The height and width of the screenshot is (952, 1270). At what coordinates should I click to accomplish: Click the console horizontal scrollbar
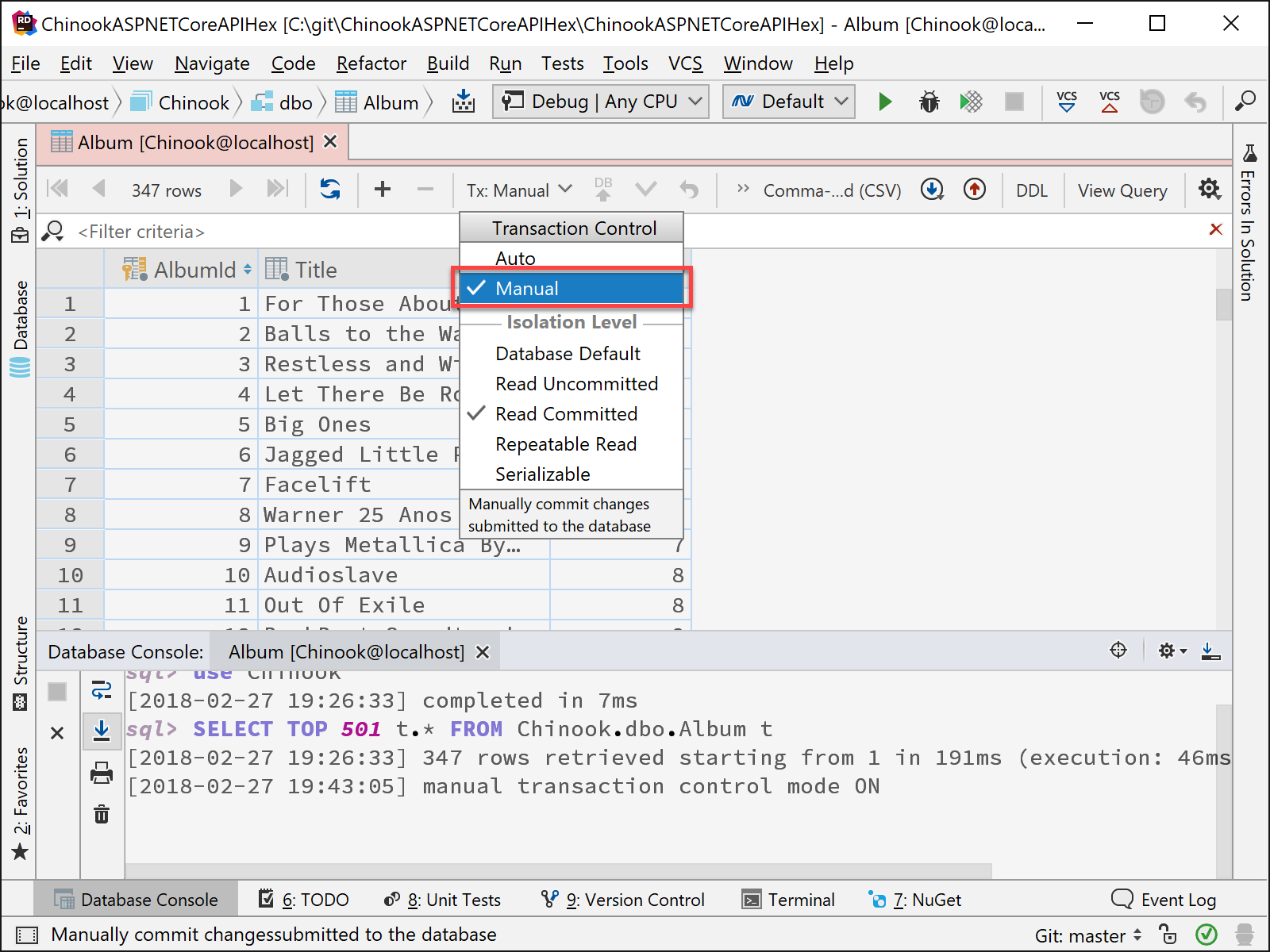click(558, 870)
